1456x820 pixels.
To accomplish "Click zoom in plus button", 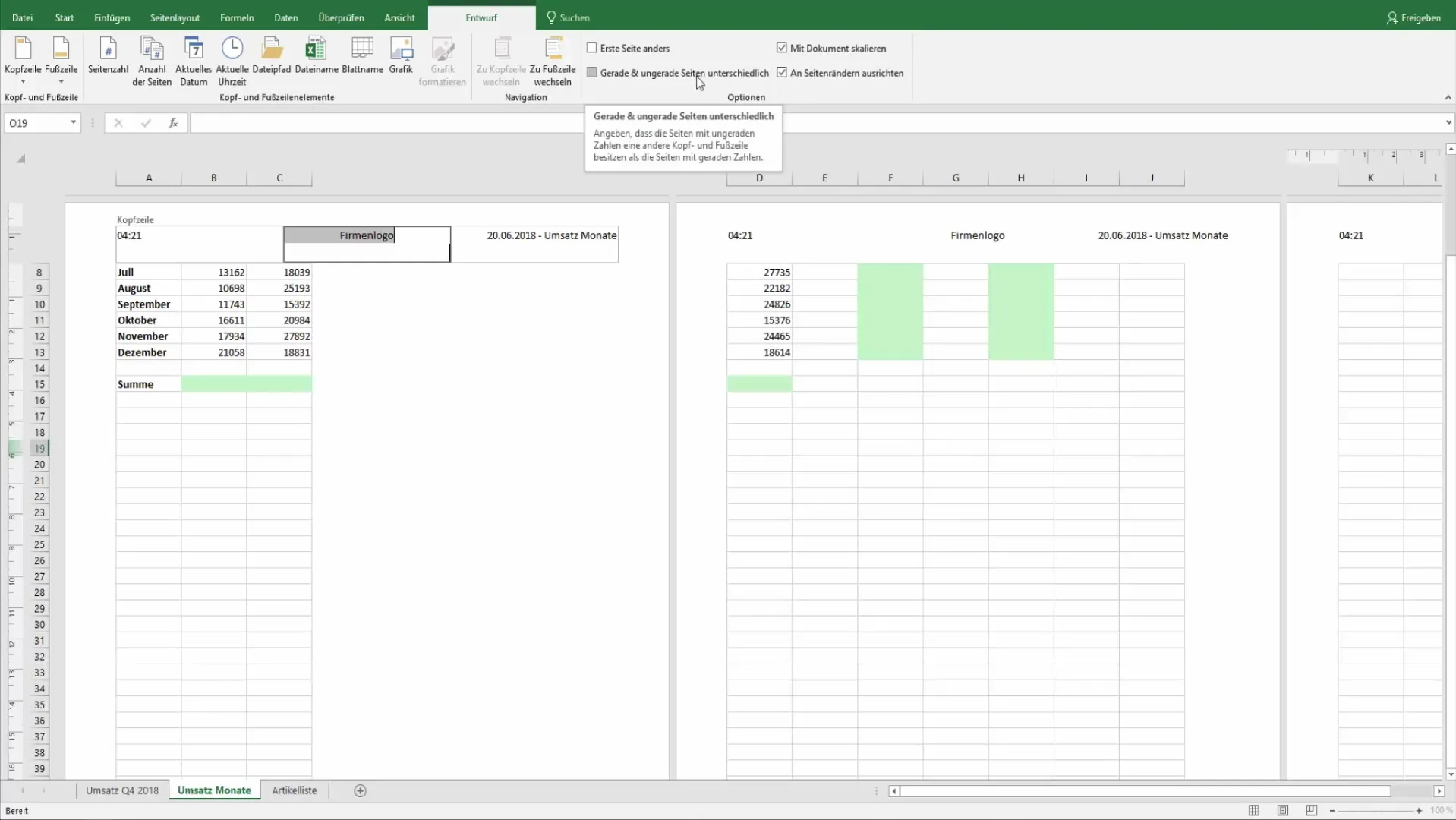I will pos(1419,811).
